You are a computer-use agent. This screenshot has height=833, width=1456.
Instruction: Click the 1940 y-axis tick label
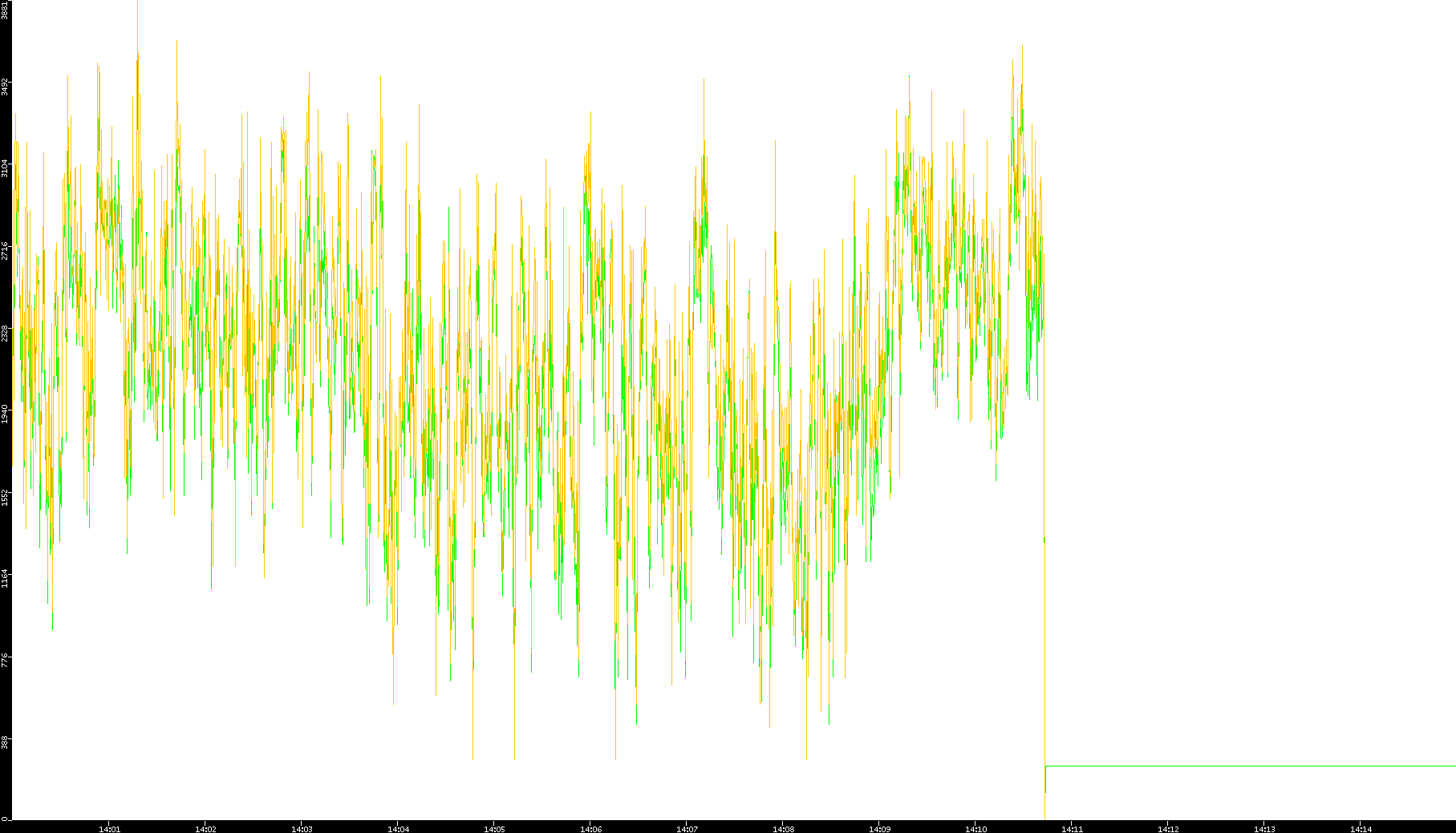[x=5, y=414]
